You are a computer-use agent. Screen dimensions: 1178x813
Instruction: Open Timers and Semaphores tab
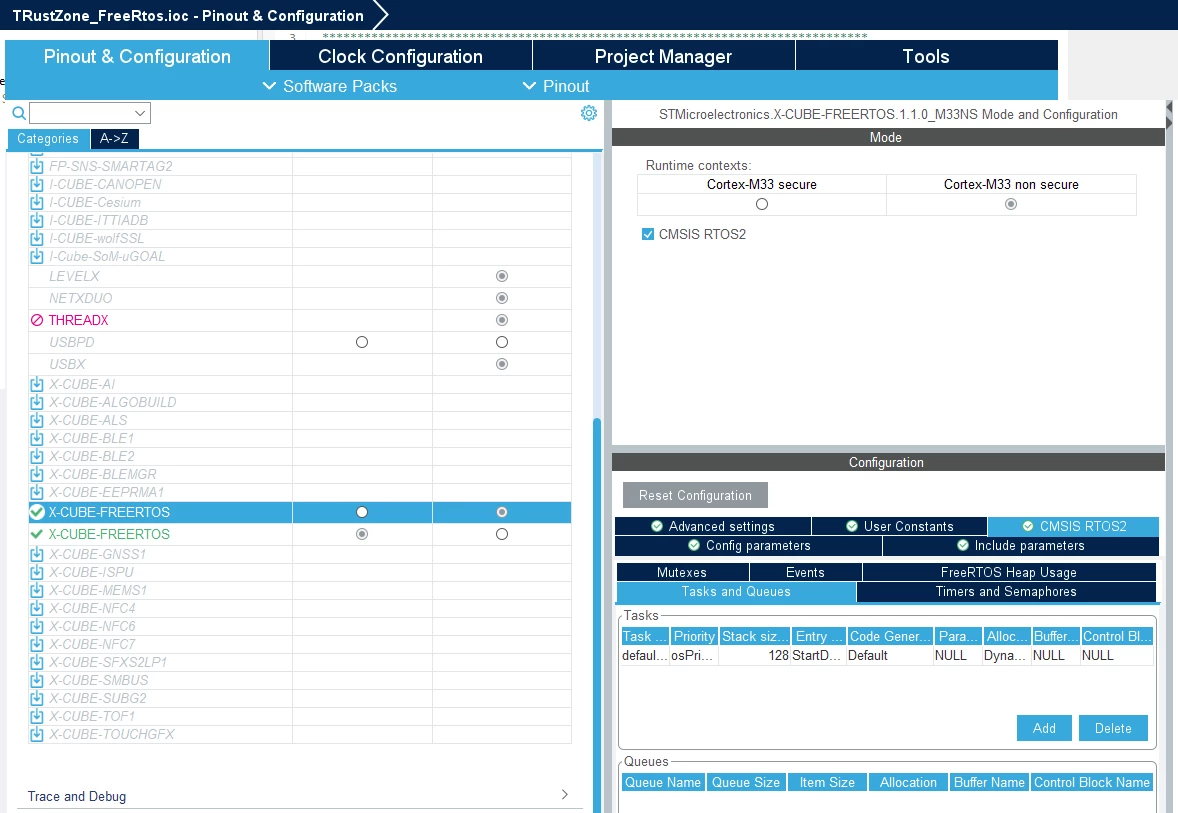tap(1006, 592)
